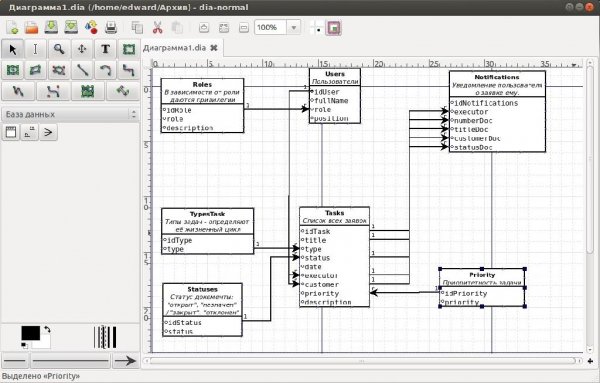Click the black foreground color swatch
Image resolution: width=600 pixels, height=383 pixels.
point(30,333)
